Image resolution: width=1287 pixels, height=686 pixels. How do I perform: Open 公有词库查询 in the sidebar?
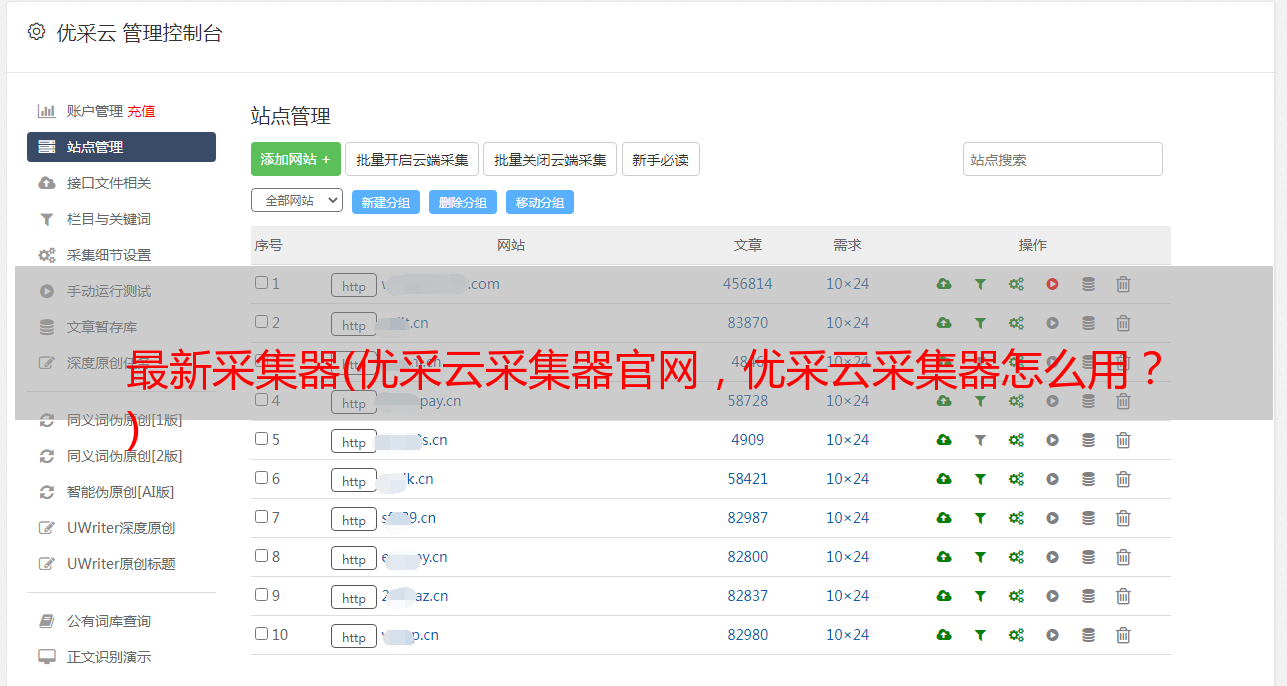tap(109, 621)
